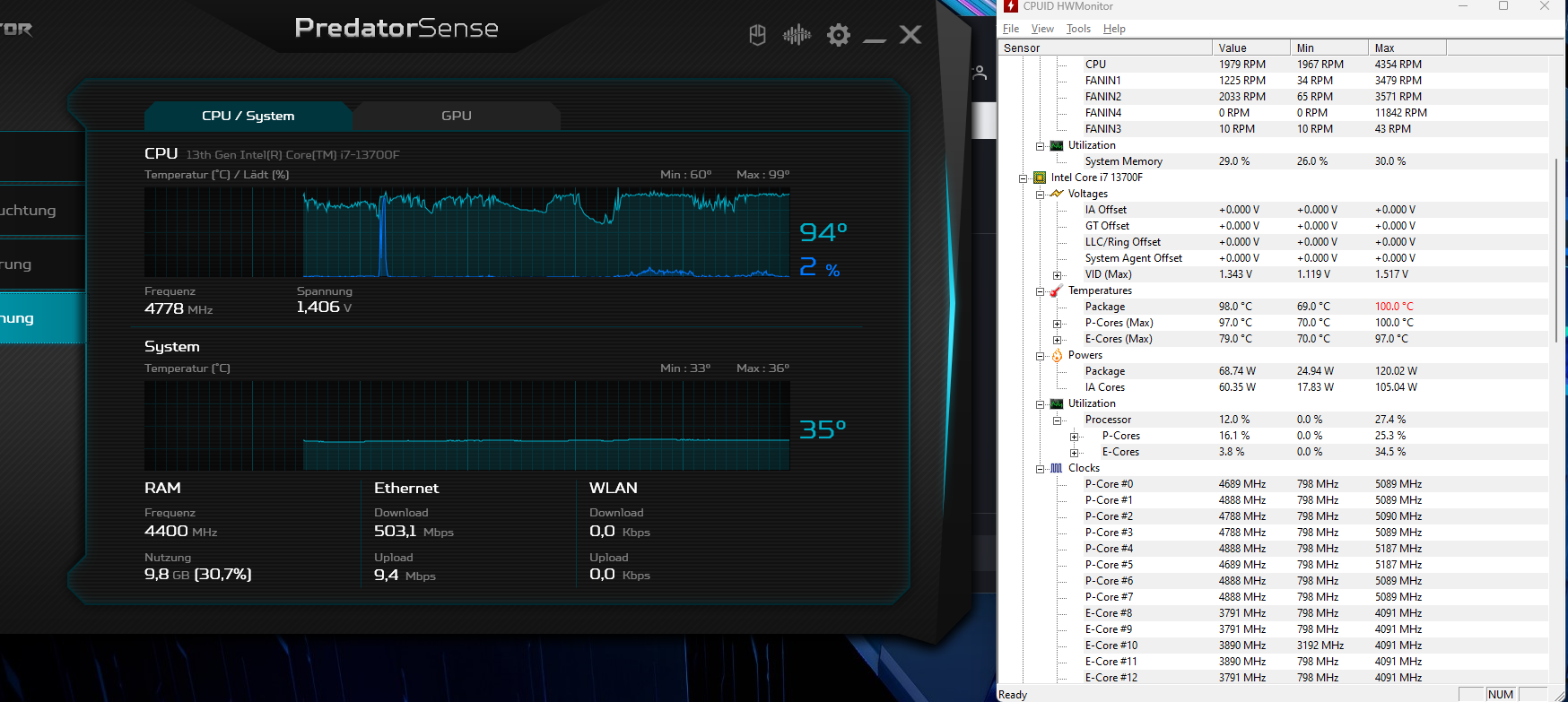The height and width of the screenshot is (702, 1568).
Task: Click the Voltages lightning icon
Action: 1057,194
